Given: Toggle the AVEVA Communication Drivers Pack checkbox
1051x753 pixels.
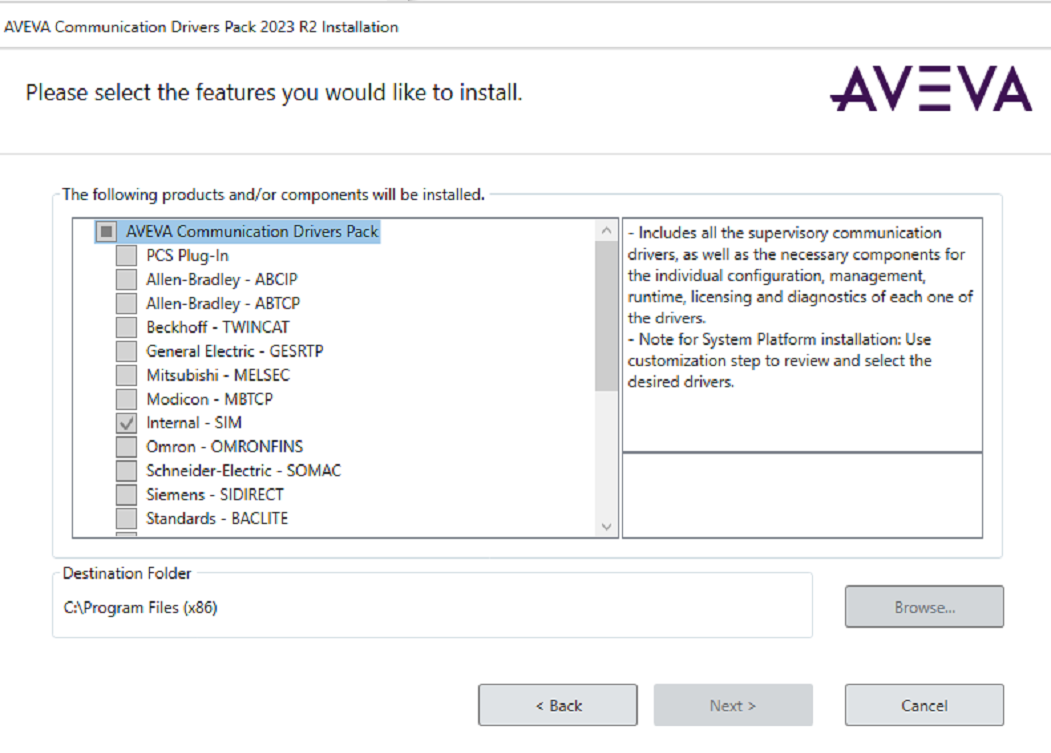Looking at the screenshot, I should click(106, 231).
